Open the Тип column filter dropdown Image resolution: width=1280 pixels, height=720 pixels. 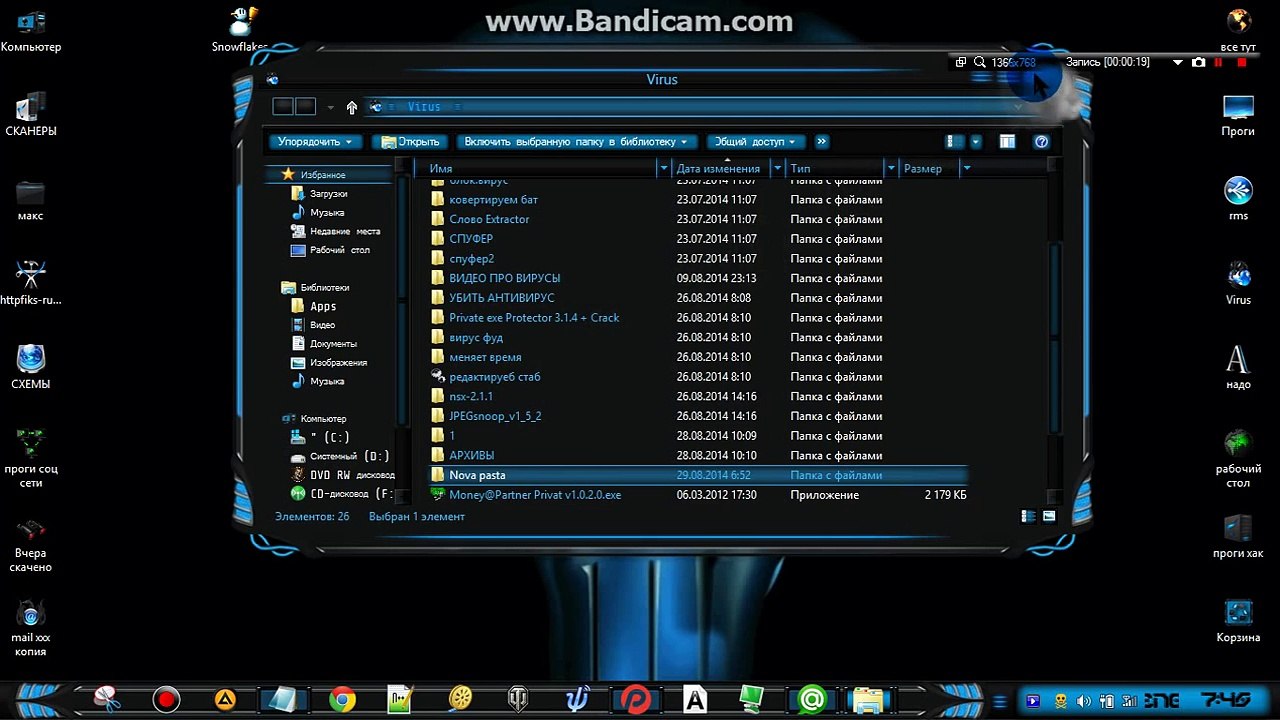pos(890,169)
